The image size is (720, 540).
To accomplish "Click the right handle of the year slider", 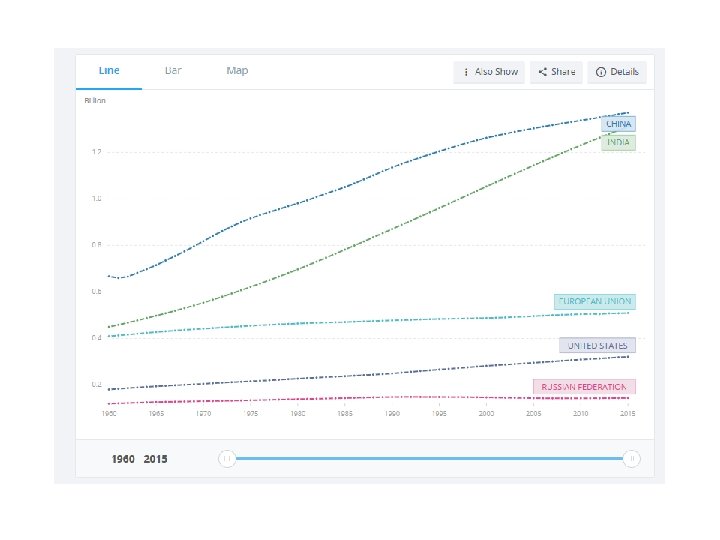I will click(x=631, y=458).
